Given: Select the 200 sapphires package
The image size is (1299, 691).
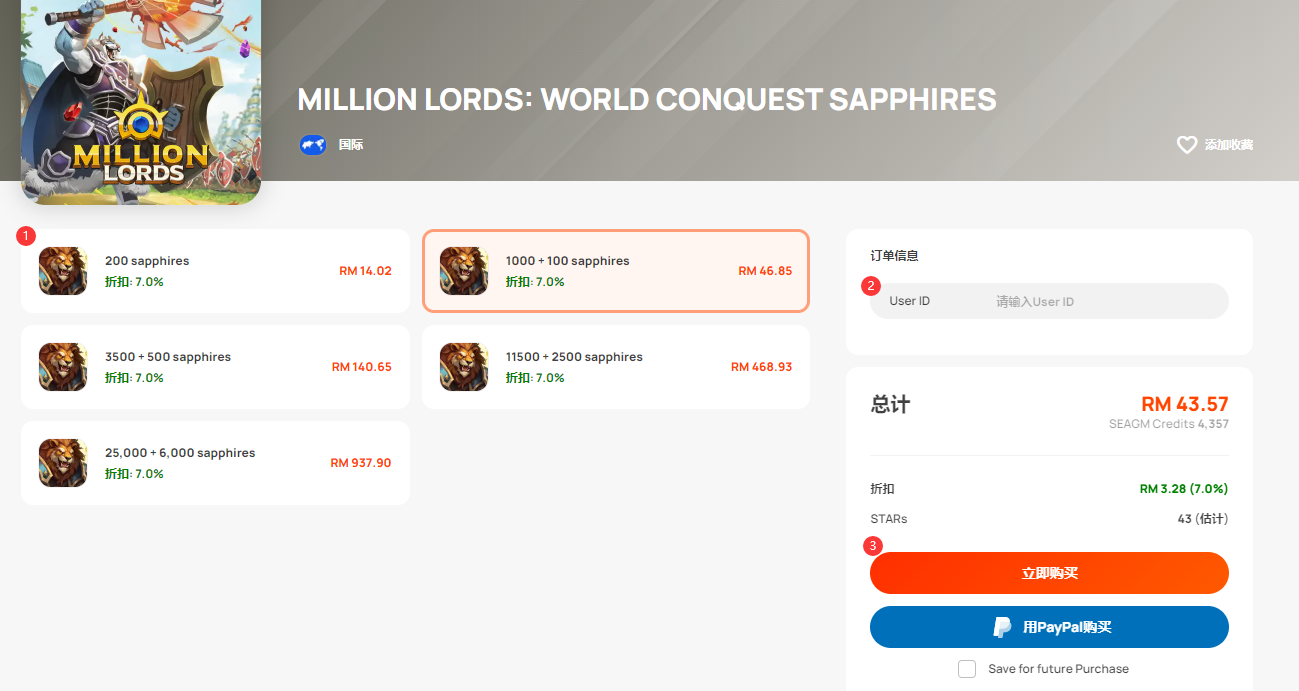Looking at the screenshot, I should point(215,271).
